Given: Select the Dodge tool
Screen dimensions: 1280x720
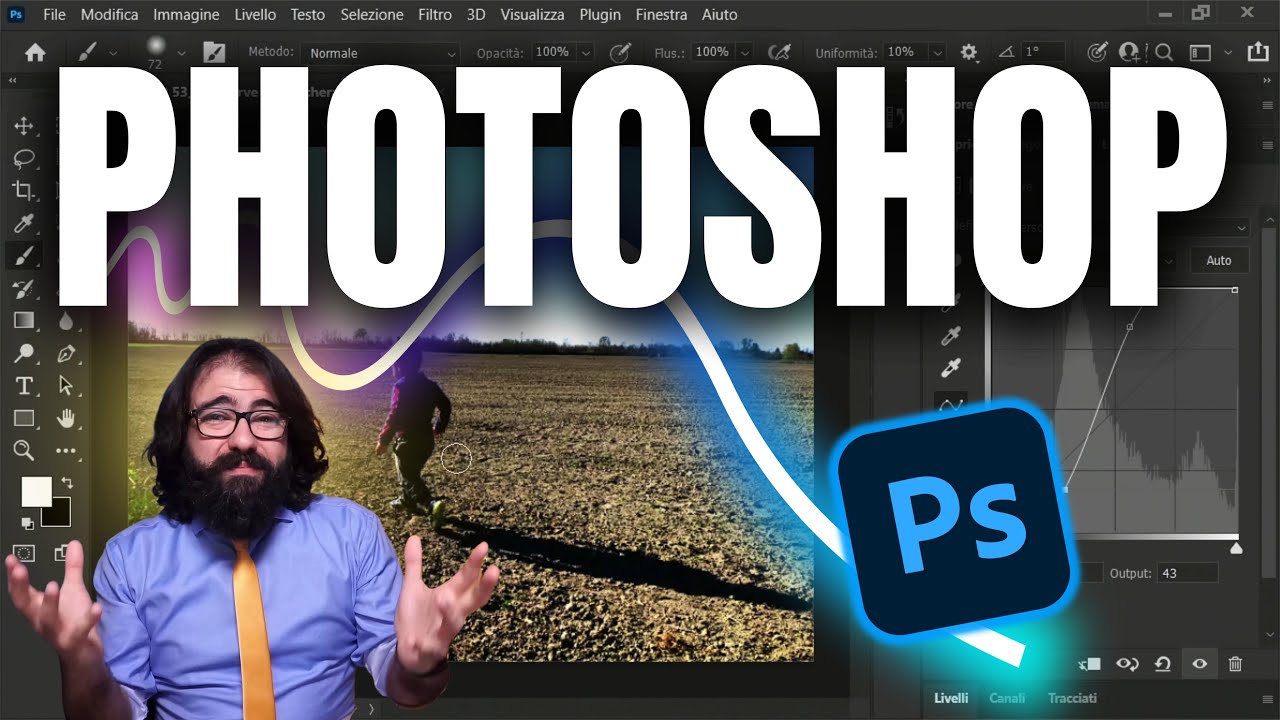Looking at the screenshot, I should (23, 353).
